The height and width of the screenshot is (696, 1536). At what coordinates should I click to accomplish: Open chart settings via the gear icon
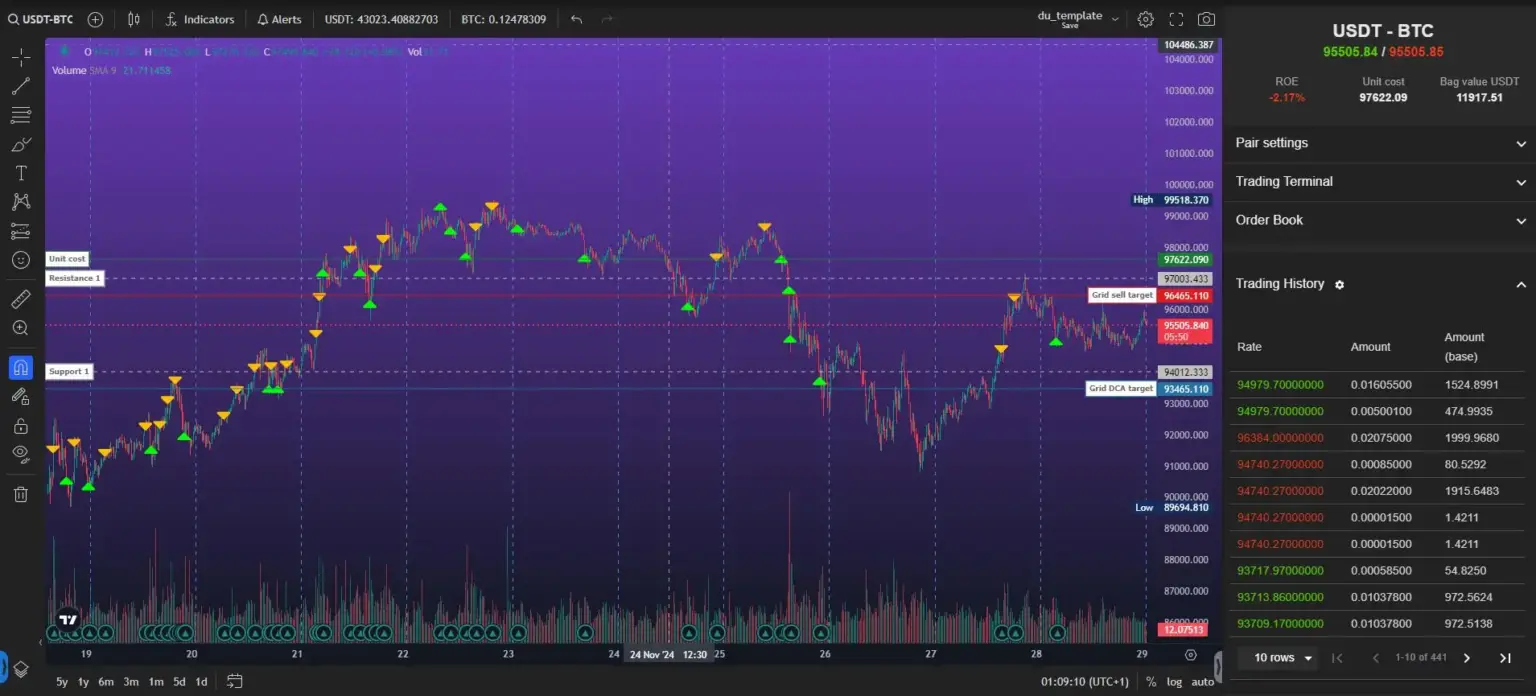point(1145,18)
